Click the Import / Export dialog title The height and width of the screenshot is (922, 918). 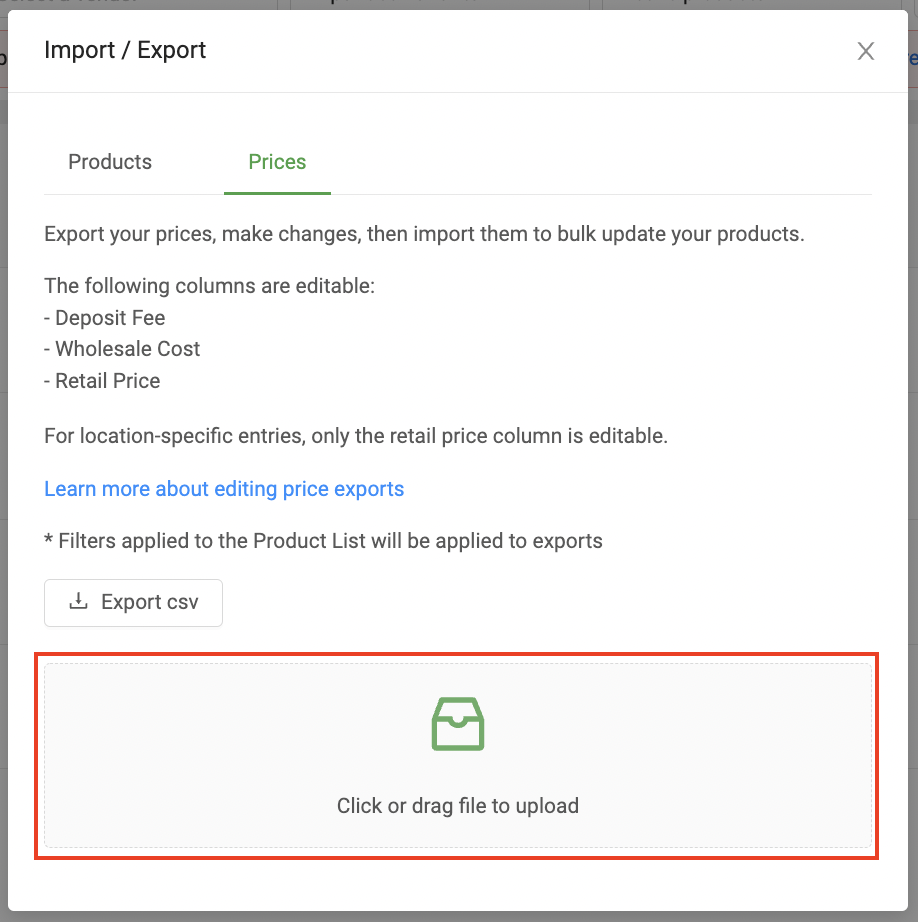pos(125,50)
